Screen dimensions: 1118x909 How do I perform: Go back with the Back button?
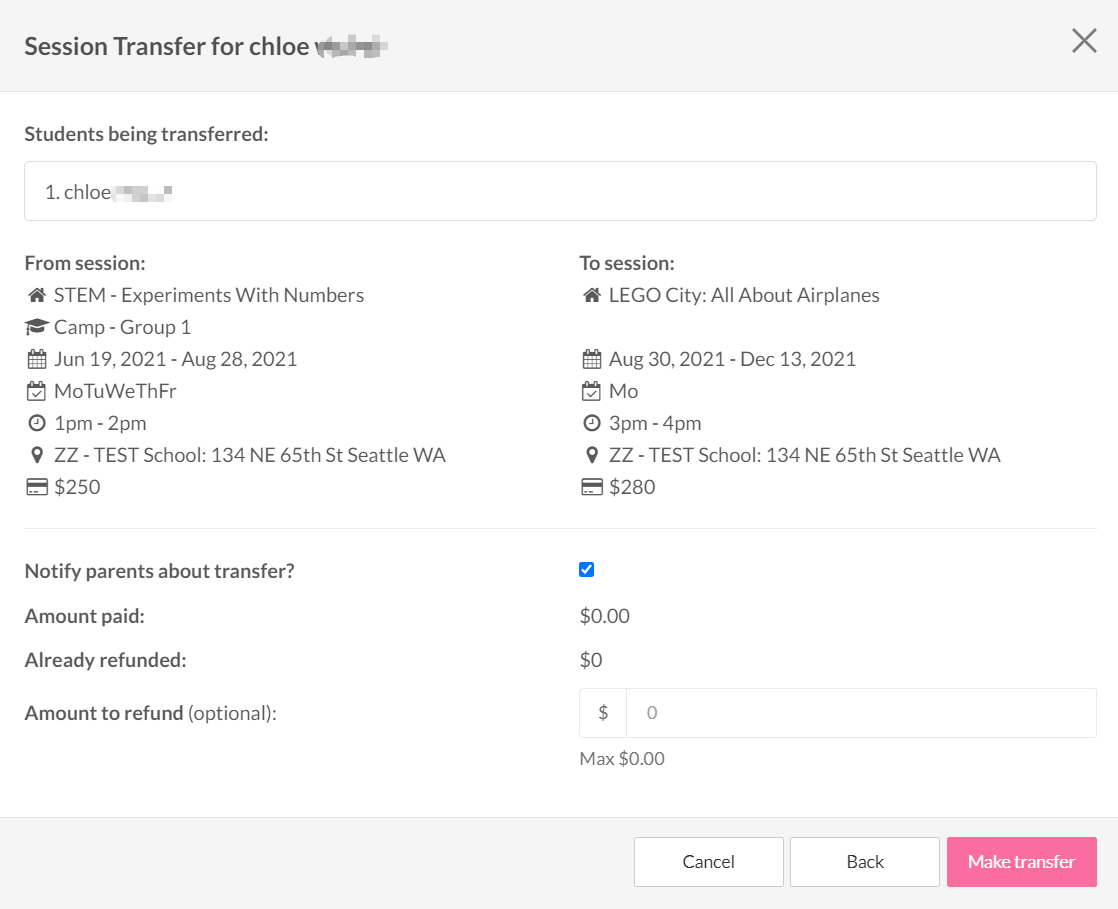(865, 862)
